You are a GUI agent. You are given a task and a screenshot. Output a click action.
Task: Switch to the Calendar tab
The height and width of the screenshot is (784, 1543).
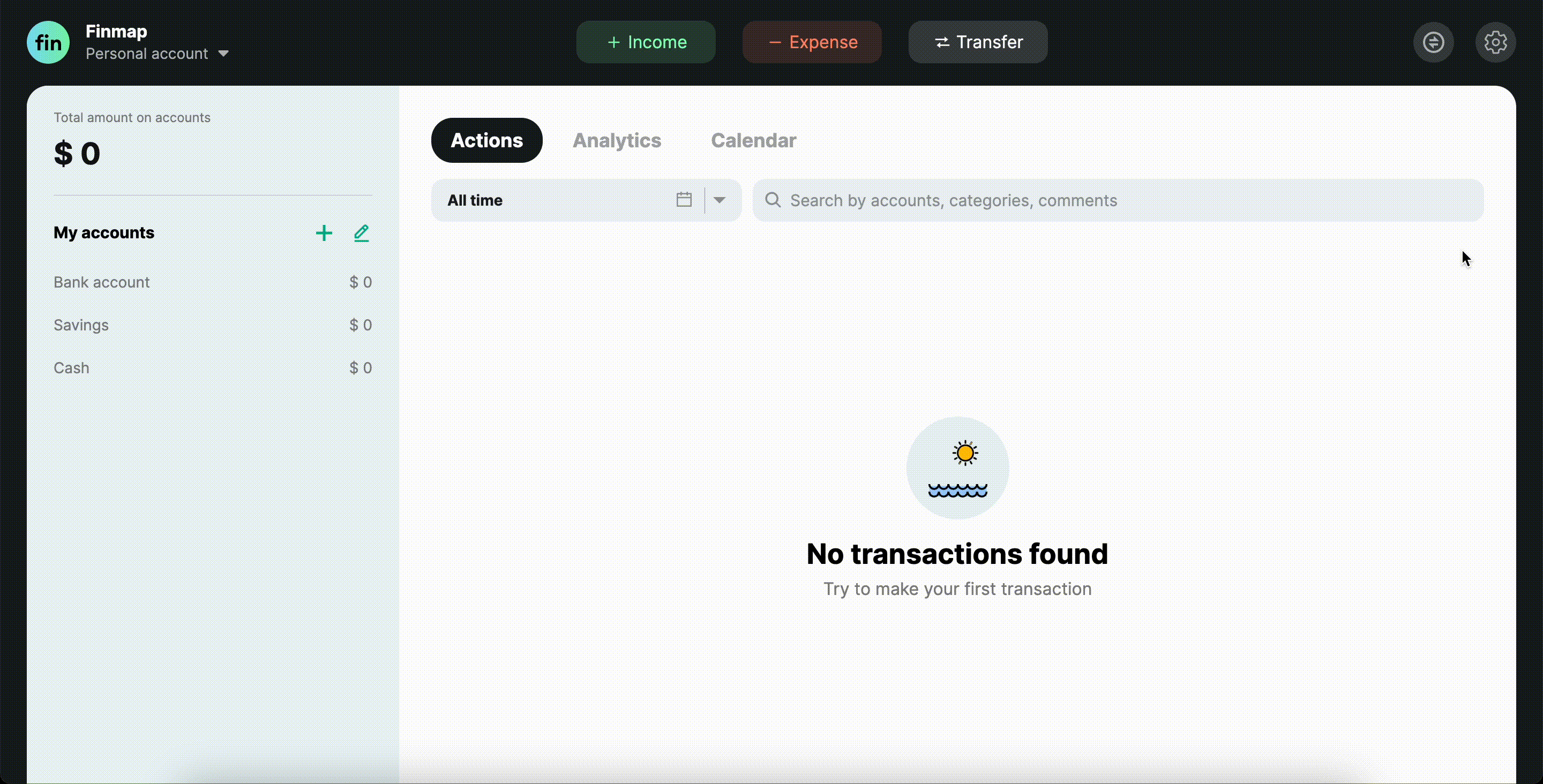click(753, 140)
